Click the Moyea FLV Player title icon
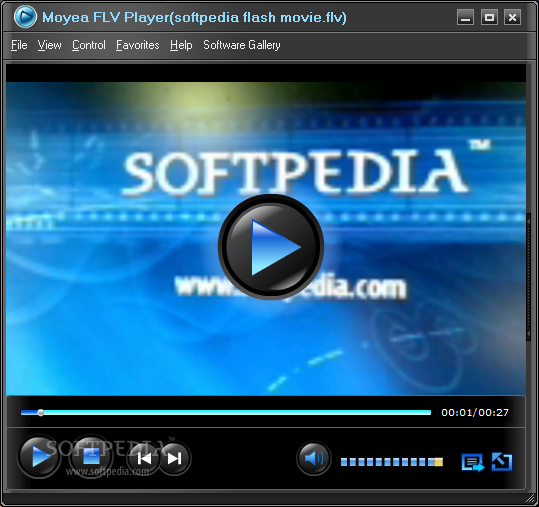The image size is (539, 507). point(25,16)
